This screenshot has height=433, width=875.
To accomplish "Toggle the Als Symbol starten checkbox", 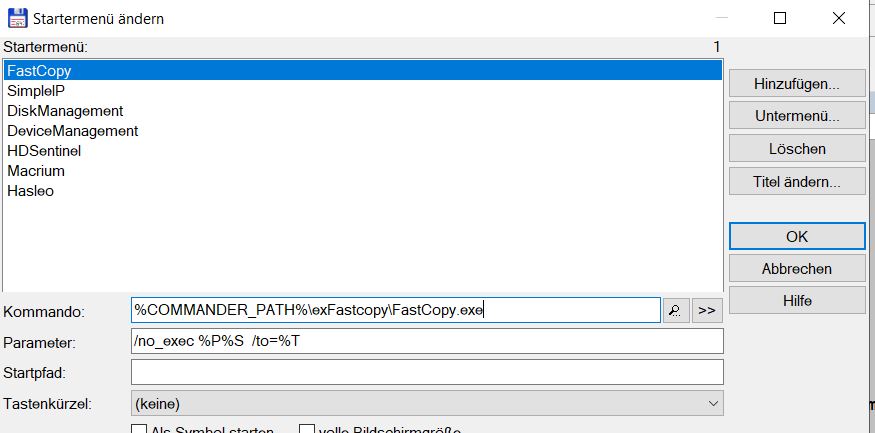I will (x=138, y=430).
